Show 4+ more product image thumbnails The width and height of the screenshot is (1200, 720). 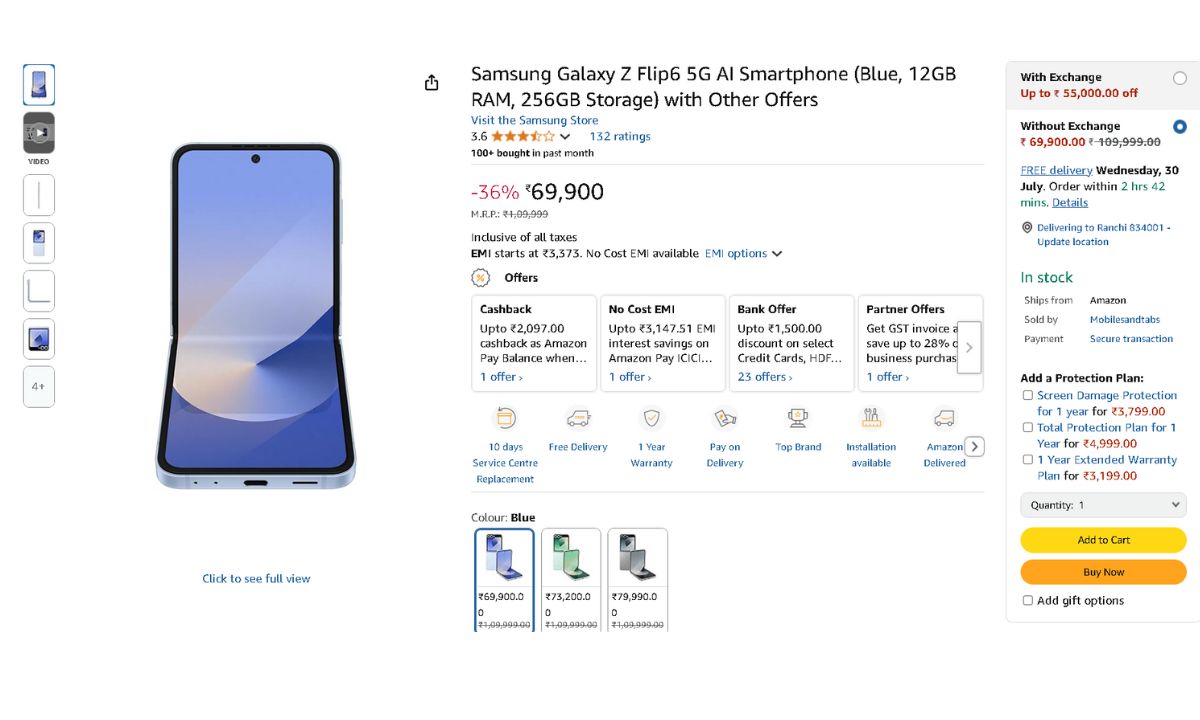(39, 386)
